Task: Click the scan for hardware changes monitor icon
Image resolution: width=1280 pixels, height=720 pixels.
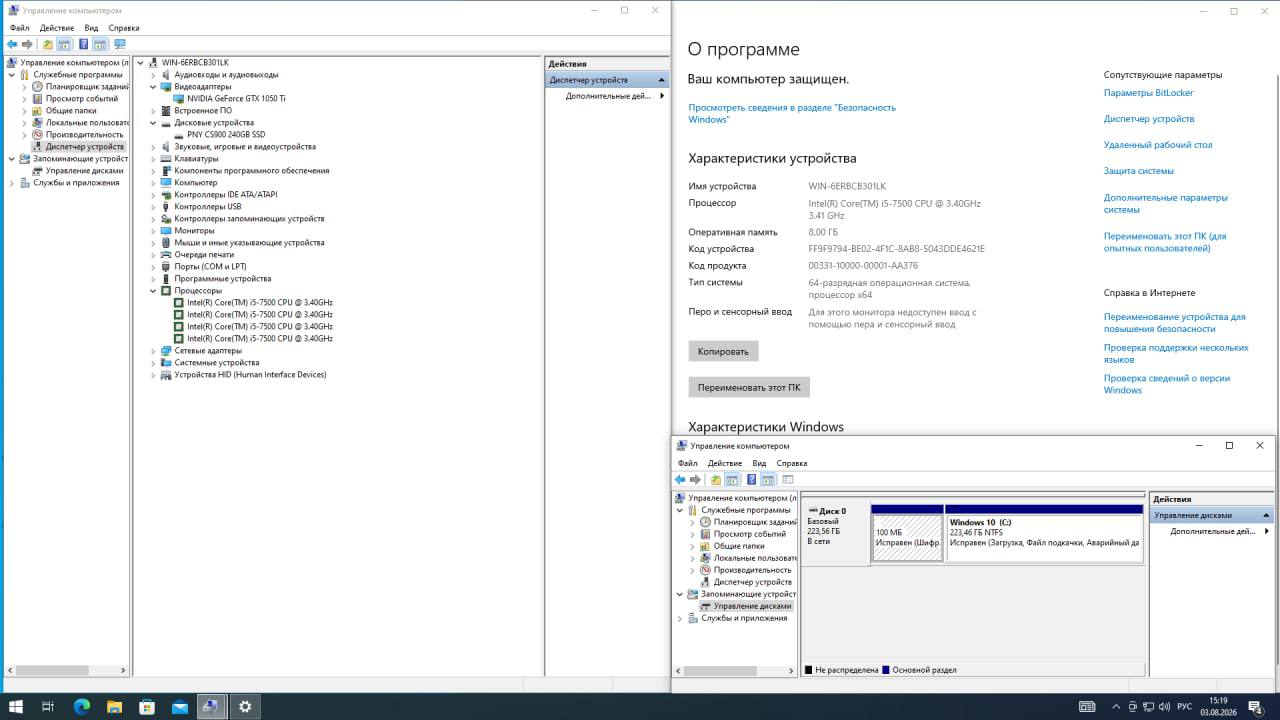Action: [120, 44]
